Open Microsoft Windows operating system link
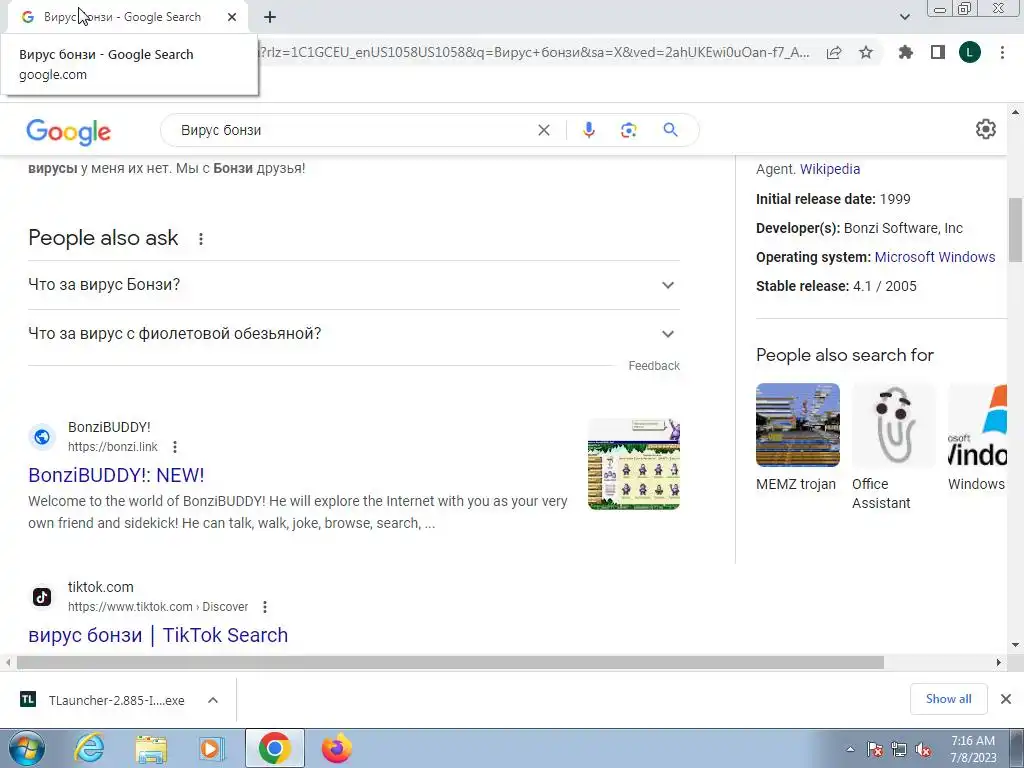1024x768 pixels. (935, 257)
